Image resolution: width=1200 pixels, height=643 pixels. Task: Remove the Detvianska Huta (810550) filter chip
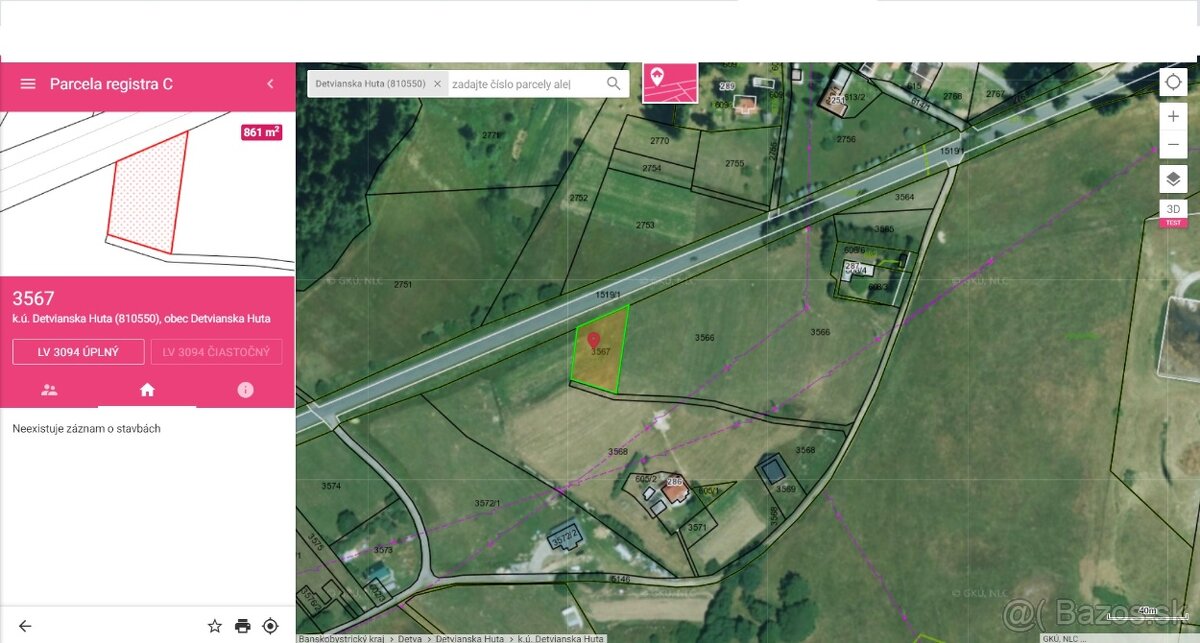(x=437, y=84)
